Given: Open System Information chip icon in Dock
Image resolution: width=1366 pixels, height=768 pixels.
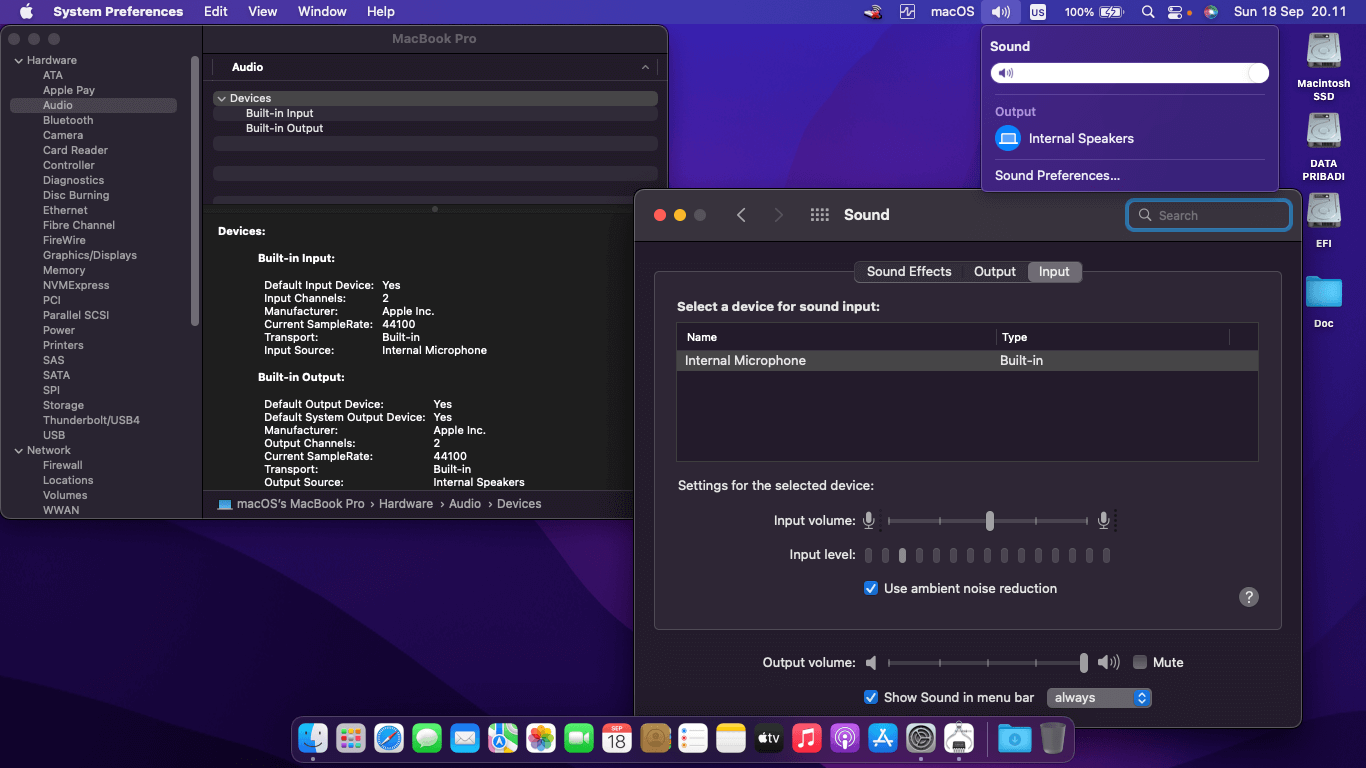Looking at the screenshot, I should (959, 739).
